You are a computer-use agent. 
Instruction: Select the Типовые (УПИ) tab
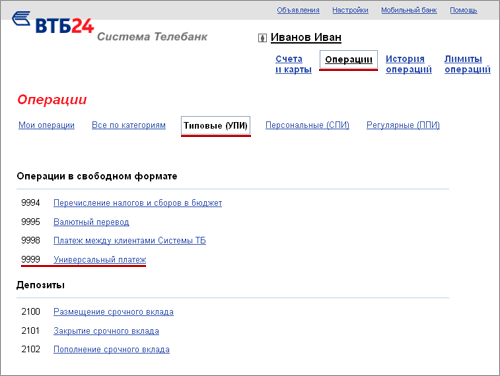click(216, 126)
